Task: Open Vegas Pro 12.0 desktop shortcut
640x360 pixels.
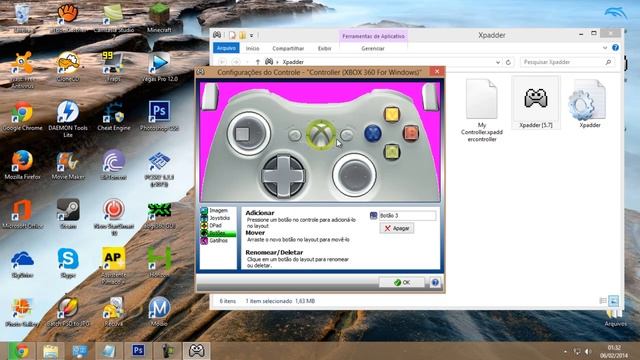Action: click(x=159, y=67)
